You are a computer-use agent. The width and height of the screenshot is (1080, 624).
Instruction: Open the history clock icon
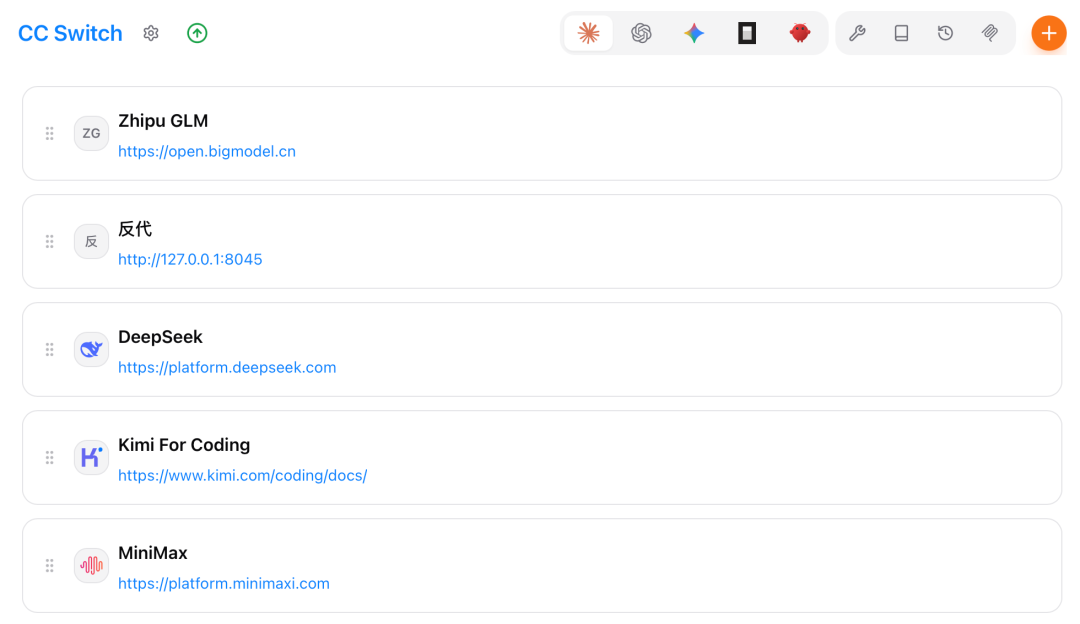[x=945, y=33]
